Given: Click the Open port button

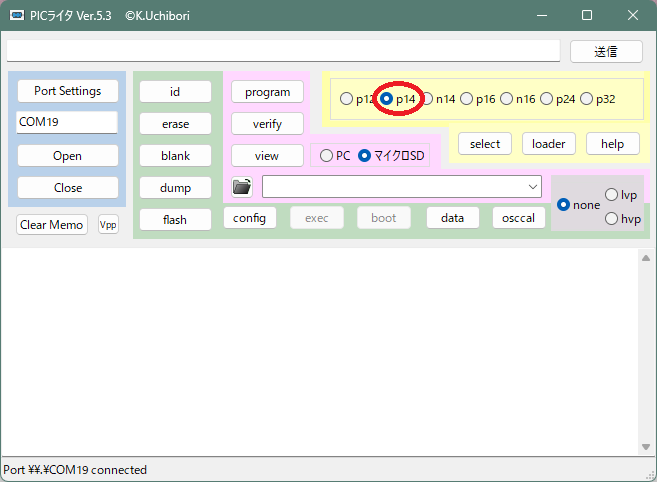Looking at the screenshot, I should [67, 156].
